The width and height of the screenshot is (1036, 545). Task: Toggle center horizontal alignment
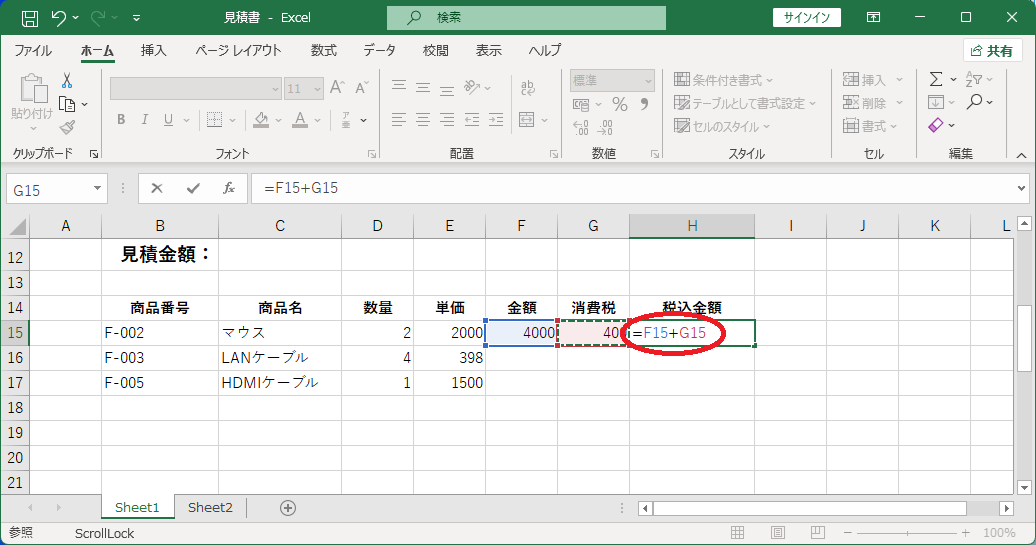(x=423, y=120)
